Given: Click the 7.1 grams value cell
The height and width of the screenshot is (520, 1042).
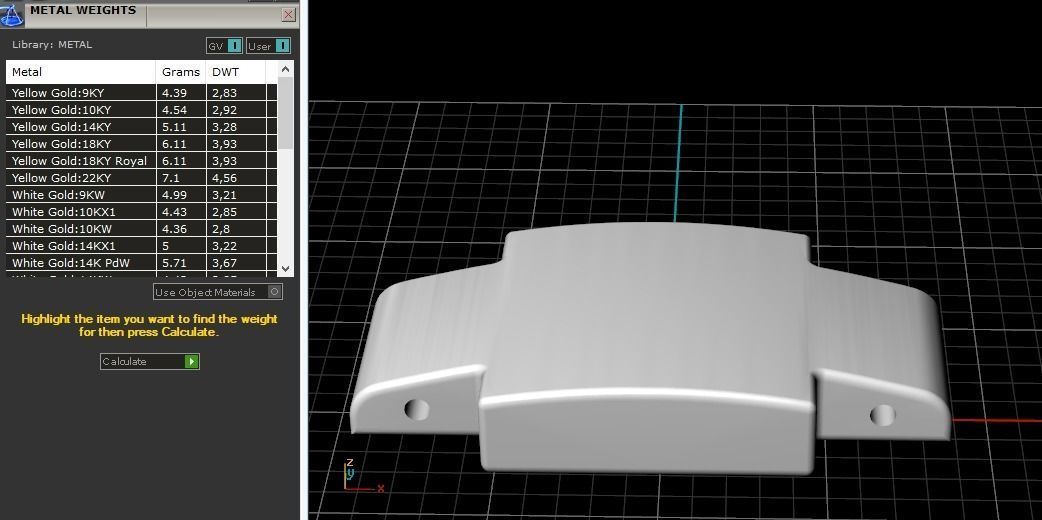Looking at the screenshot, I should click(181, 178).
